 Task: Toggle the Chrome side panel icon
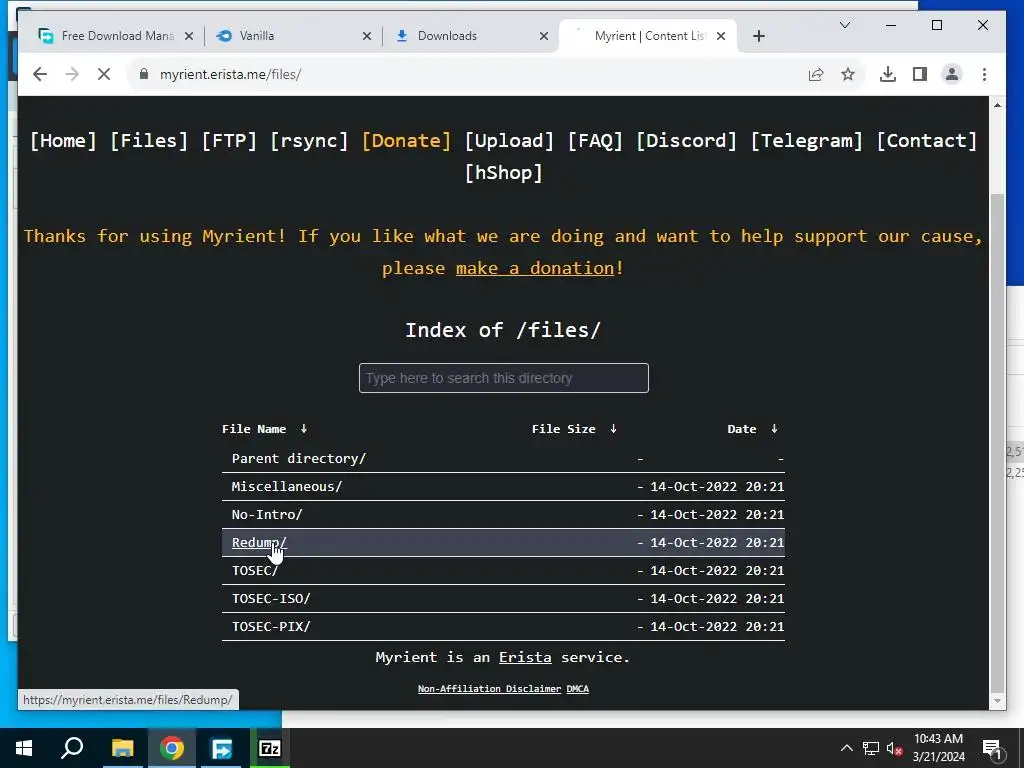click(x=920, y=74)
